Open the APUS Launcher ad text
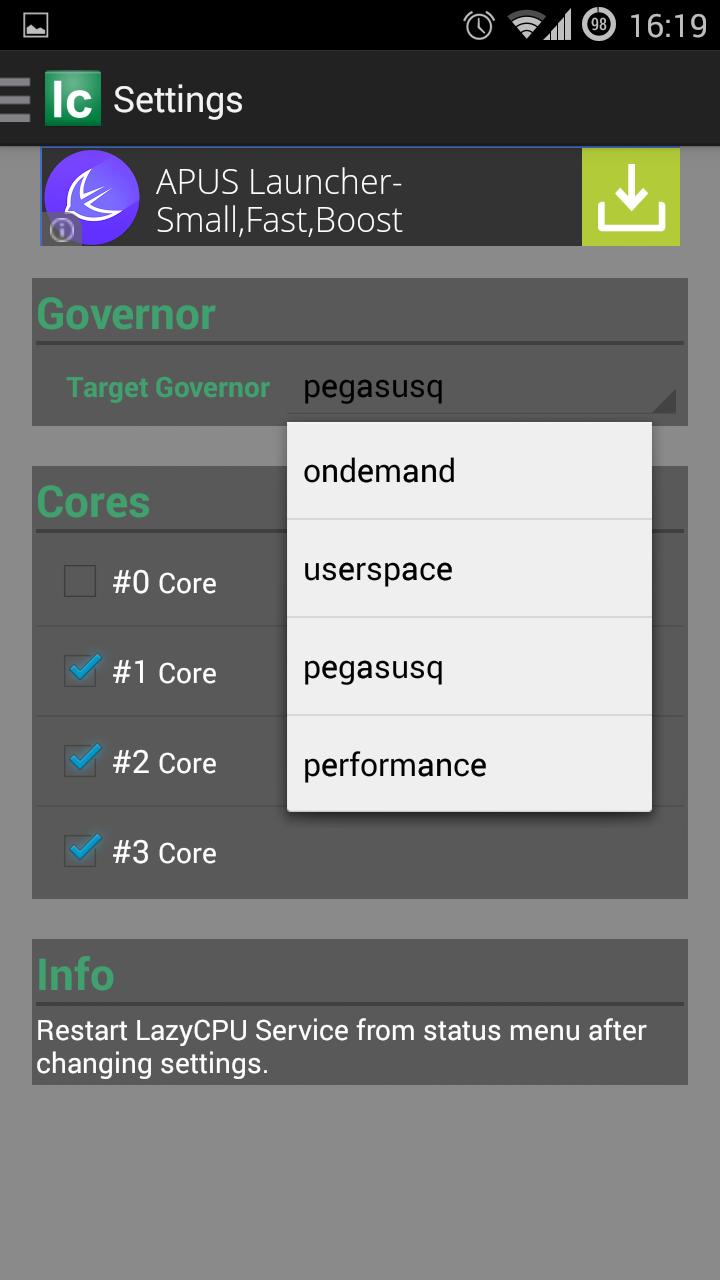Viewport: 720px width, 1280px height. click(x=280, y=200)
